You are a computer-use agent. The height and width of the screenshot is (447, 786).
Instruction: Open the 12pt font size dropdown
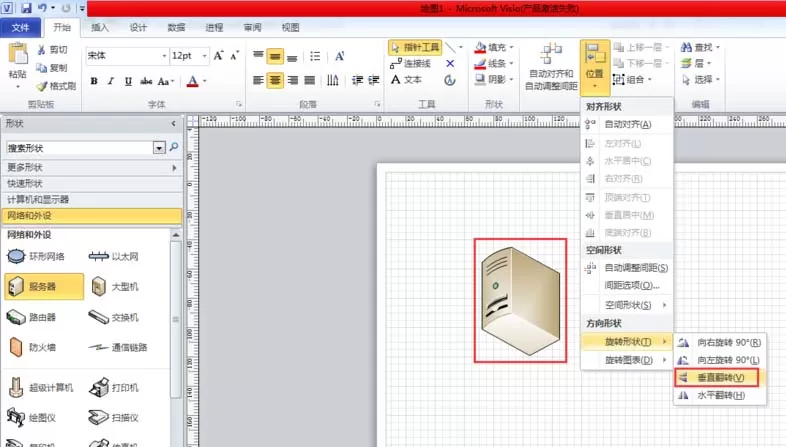[205, 56]
